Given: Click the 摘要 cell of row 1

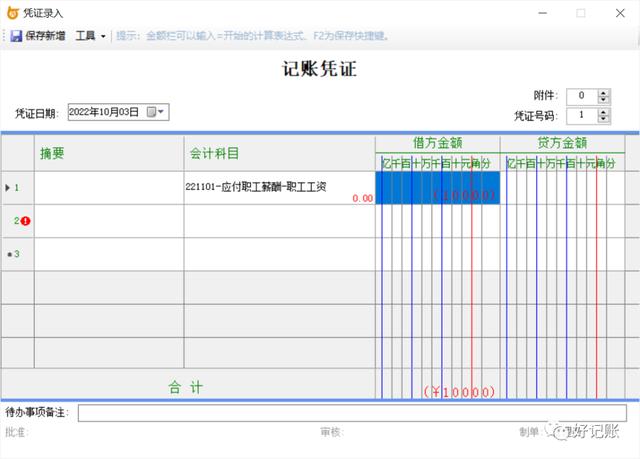Looking at the screenshot, I should (109, 188).
